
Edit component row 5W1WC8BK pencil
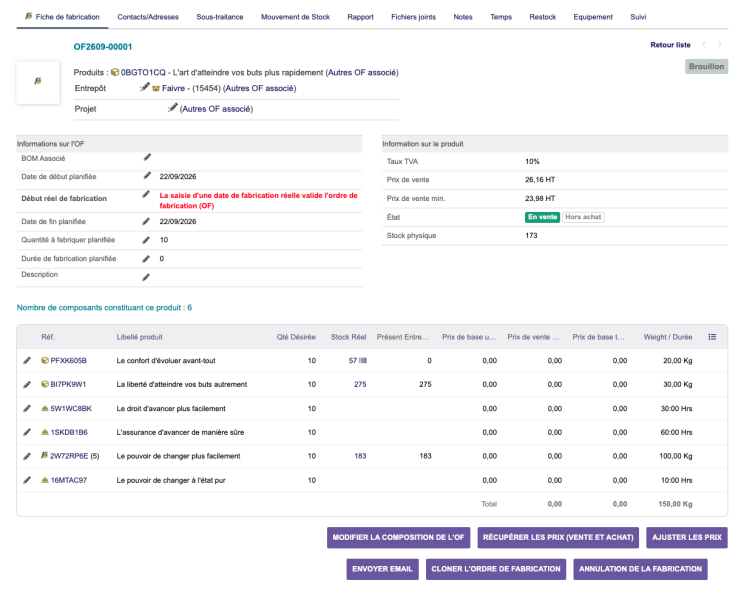(x=27, y=408)
